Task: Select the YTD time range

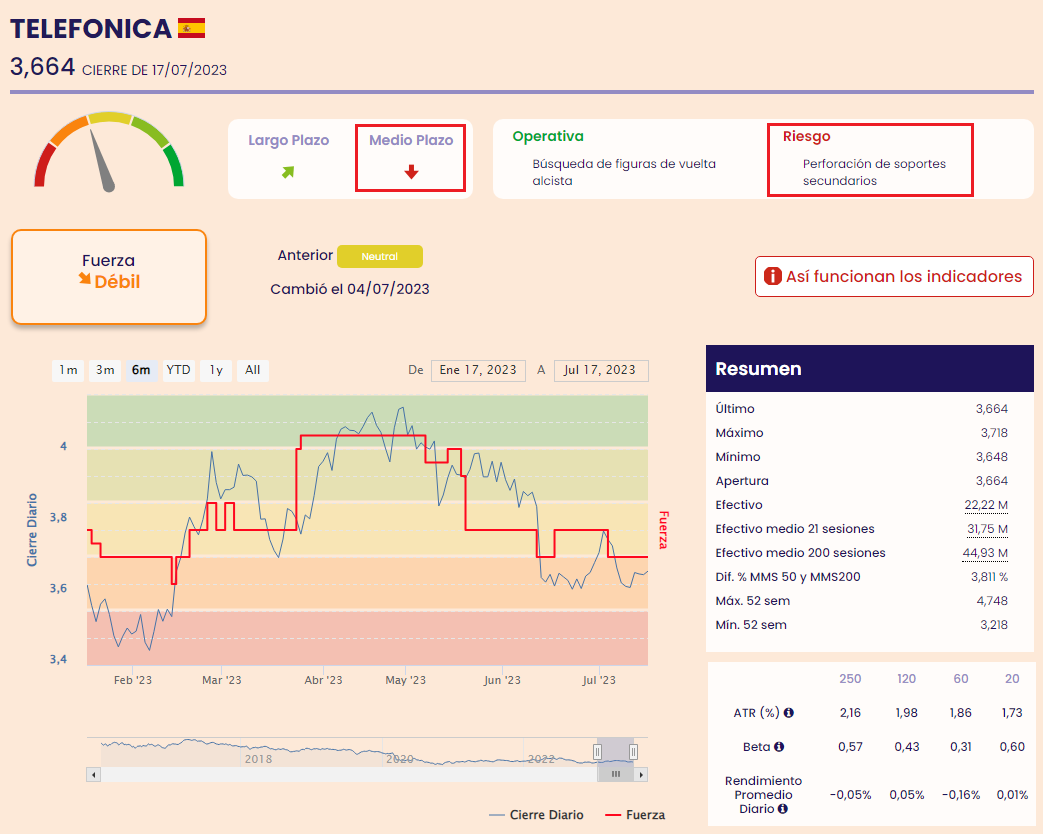Action: point(178,370)
